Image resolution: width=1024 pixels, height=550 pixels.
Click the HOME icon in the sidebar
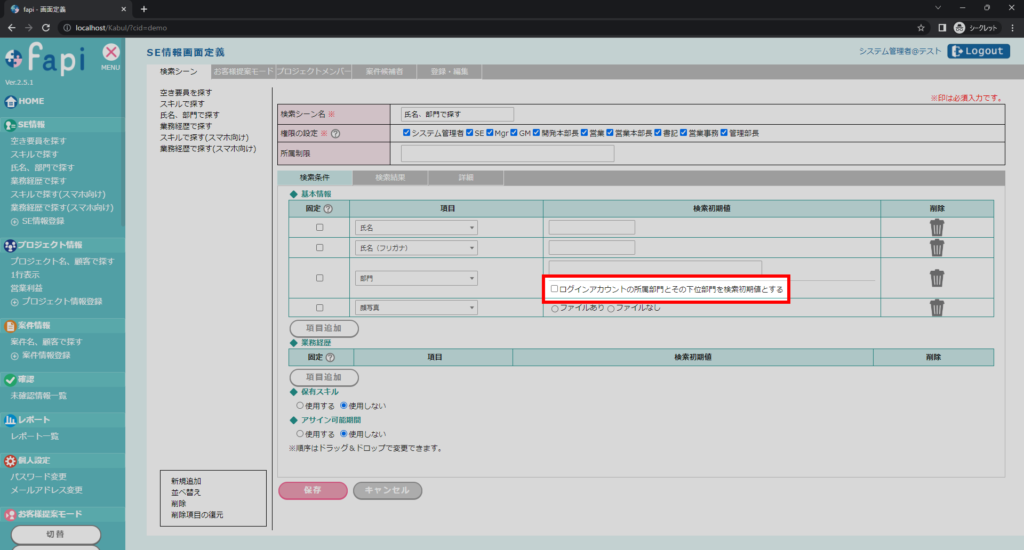point(11,101)
